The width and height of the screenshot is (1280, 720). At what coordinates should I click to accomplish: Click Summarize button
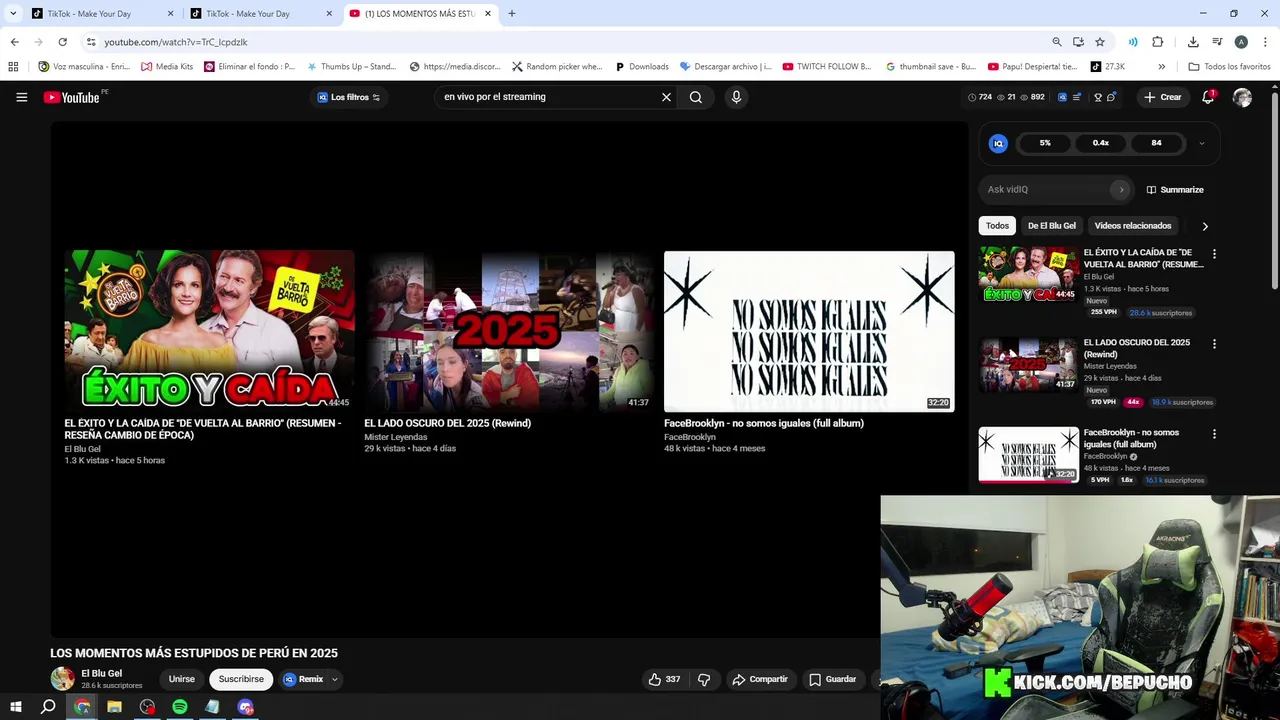tap(1175, 189)
